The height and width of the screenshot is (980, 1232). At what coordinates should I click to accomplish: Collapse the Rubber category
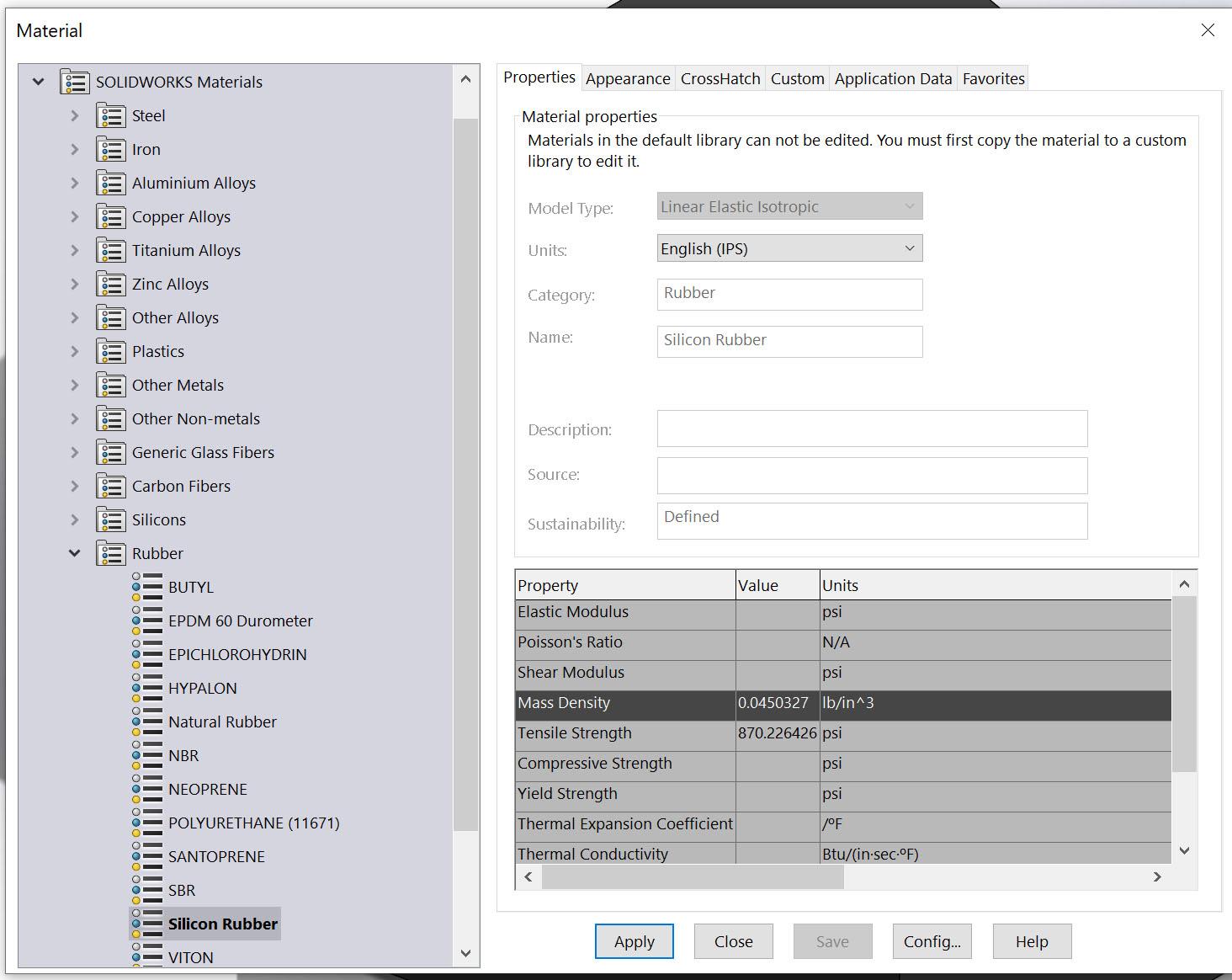74,553
